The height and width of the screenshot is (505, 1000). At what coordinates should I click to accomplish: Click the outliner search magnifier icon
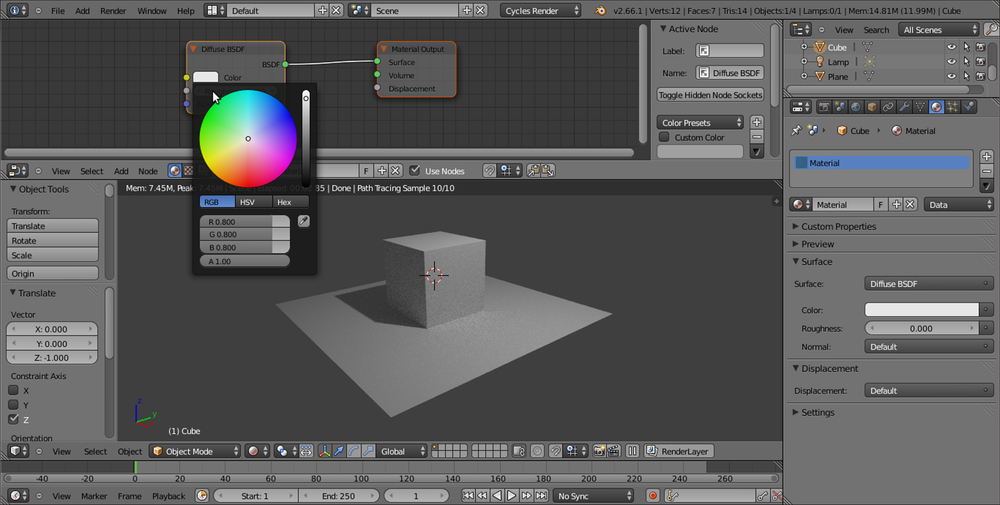pyautogui.click(x=990, y=30)
